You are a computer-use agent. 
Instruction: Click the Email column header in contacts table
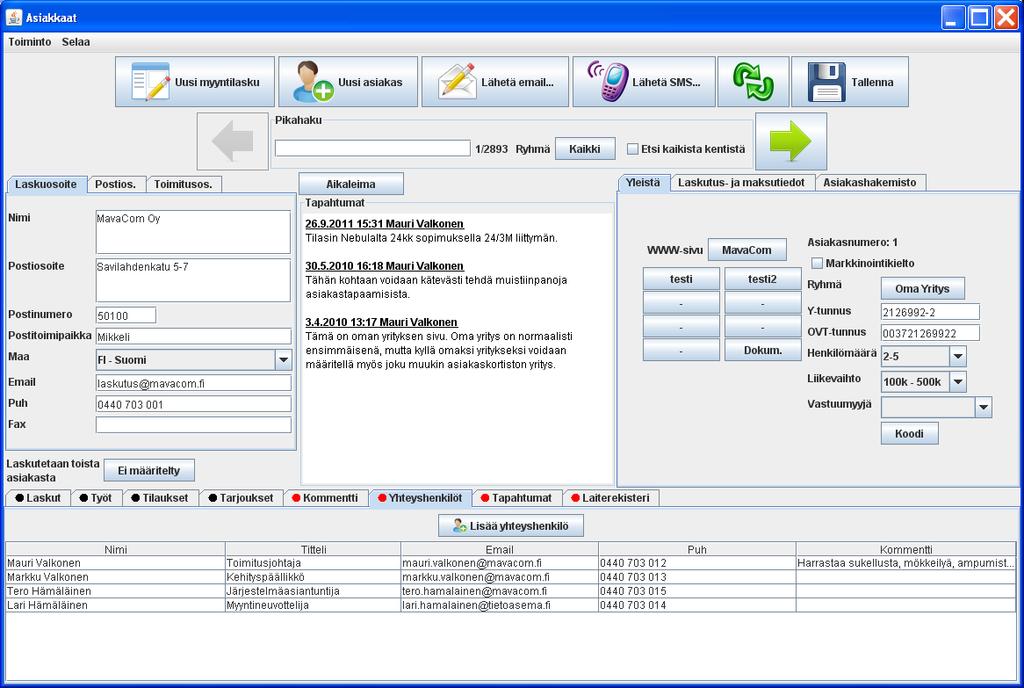coord(500,549)
